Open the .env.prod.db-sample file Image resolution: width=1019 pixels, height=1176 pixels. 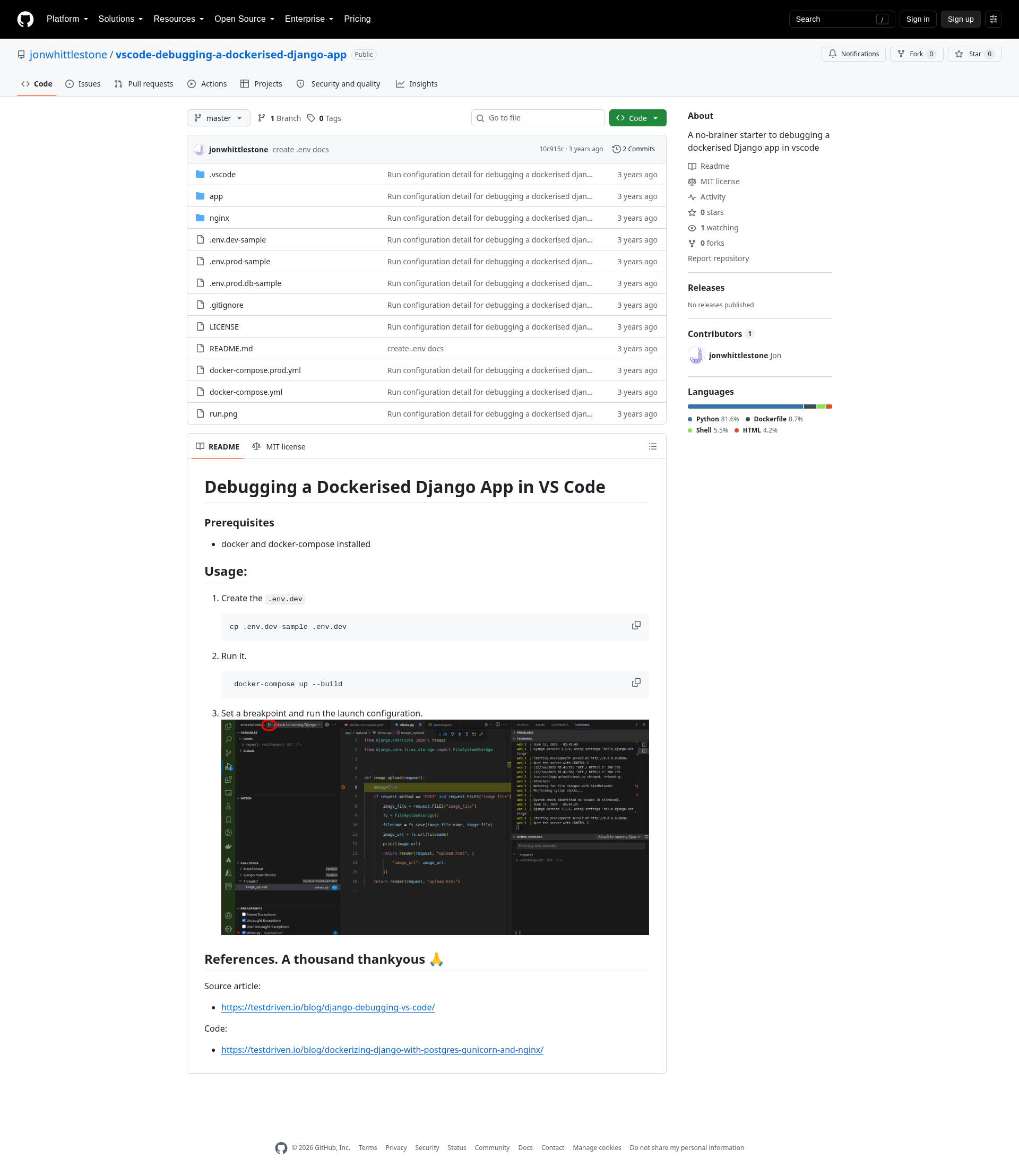click(245, 284)
